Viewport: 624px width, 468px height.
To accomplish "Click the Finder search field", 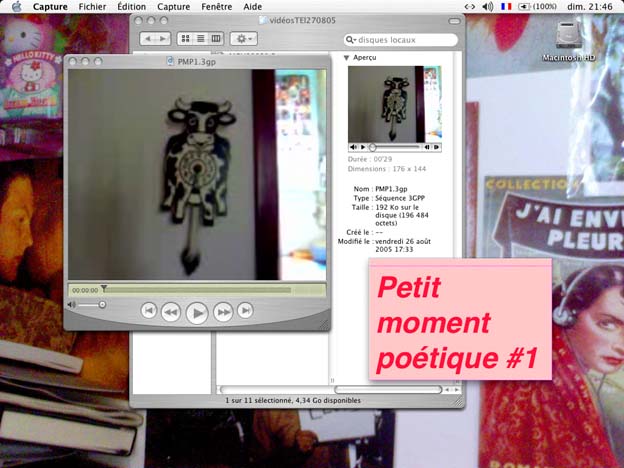I will [401, 40].
